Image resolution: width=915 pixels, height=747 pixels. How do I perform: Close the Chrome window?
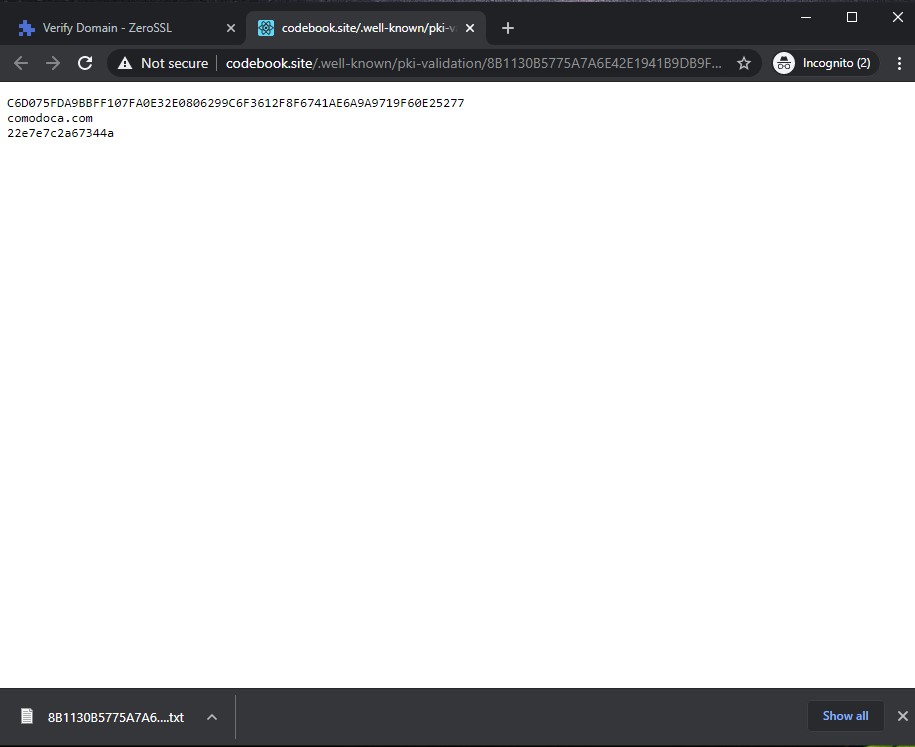click(x=898, y=17)
